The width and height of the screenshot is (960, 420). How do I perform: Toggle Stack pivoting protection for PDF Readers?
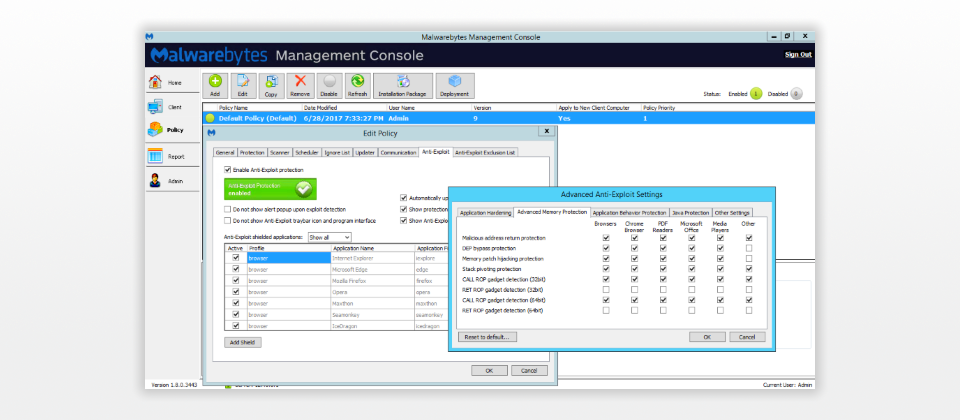click(x=663, y=269)
